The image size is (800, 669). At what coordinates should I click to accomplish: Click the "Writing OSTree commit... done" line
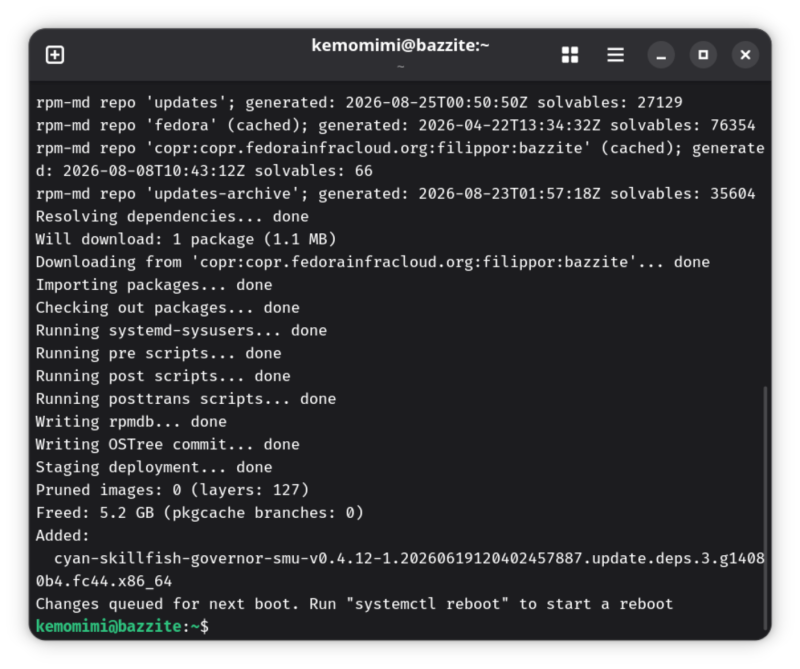[x=168, y=444]
